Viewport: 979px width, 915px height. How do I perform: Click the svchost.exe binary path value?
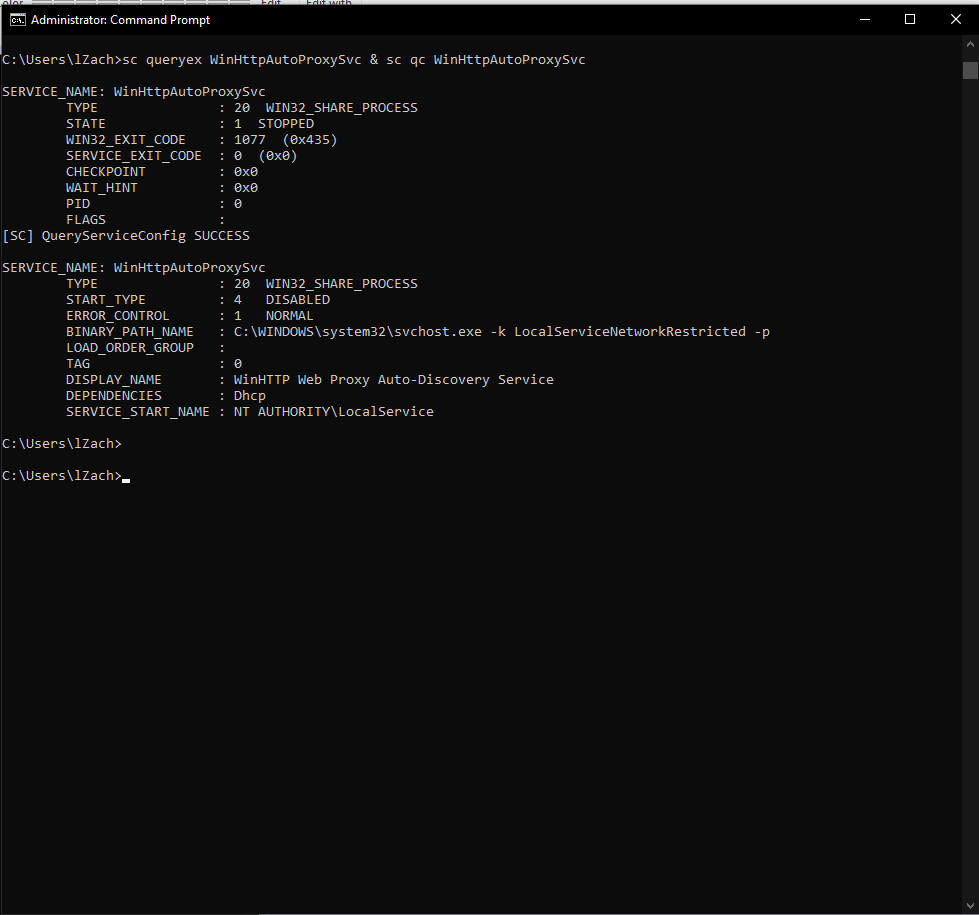tap(501, 332)
